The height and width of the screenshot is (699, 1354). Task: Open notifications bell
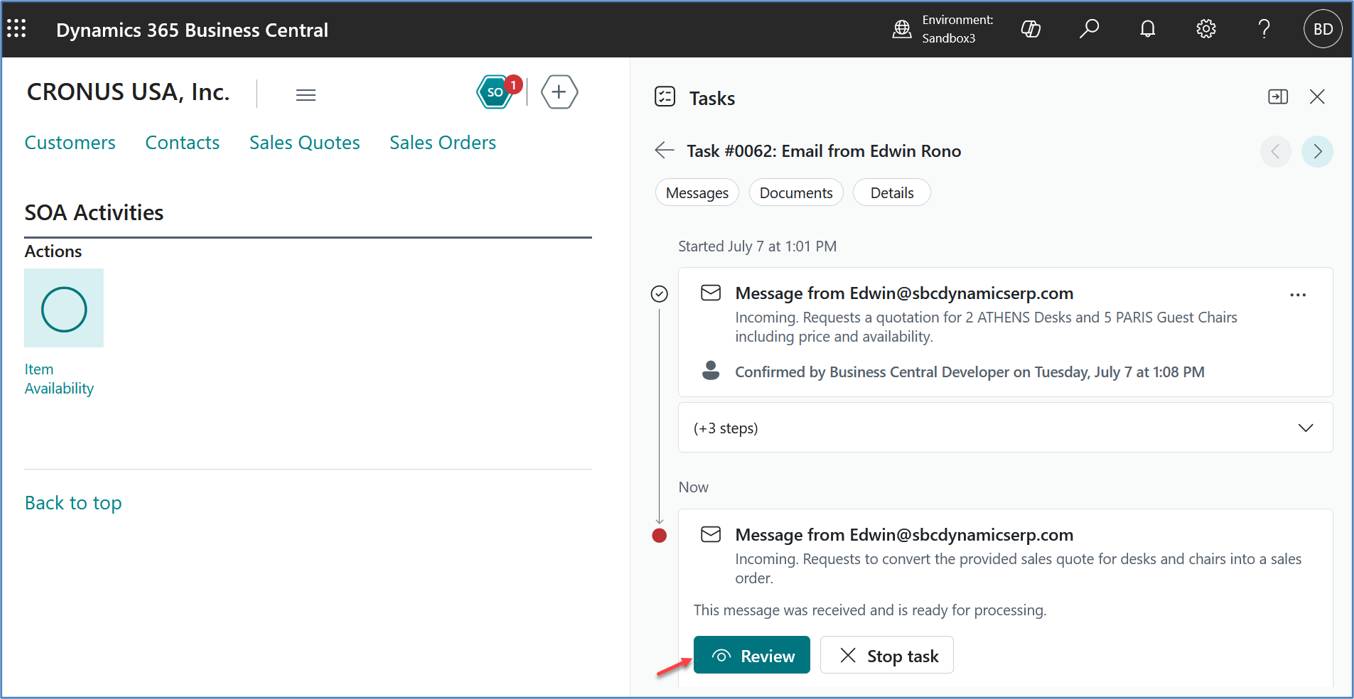1148,29
